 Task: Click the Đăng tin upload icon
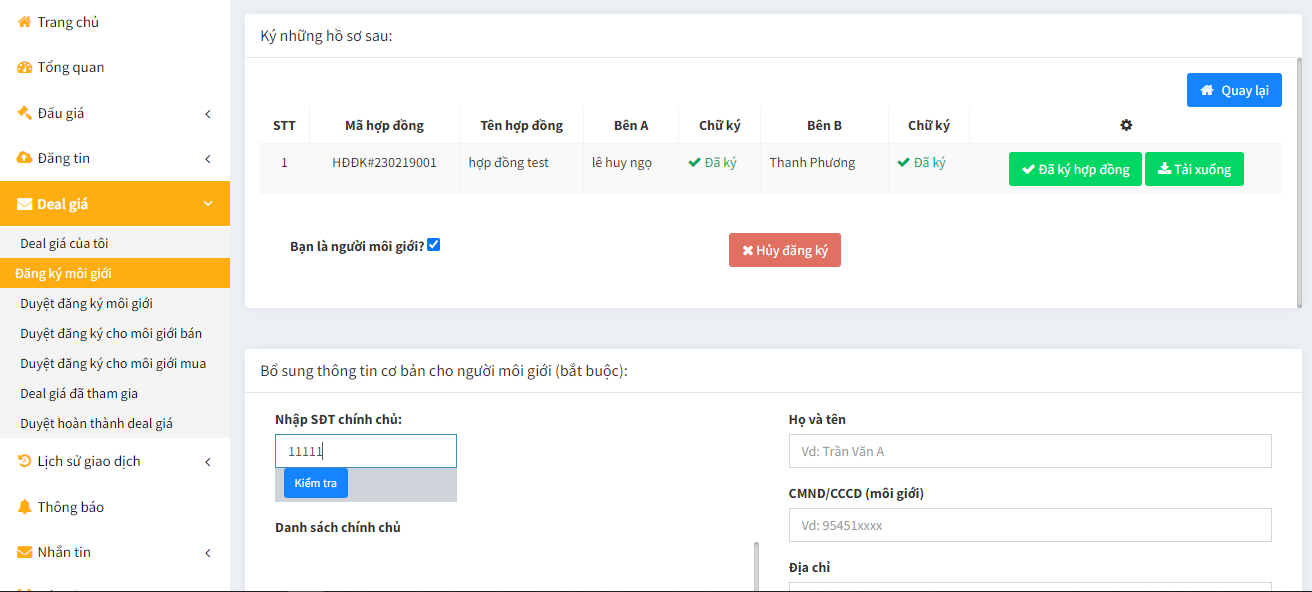25,158
